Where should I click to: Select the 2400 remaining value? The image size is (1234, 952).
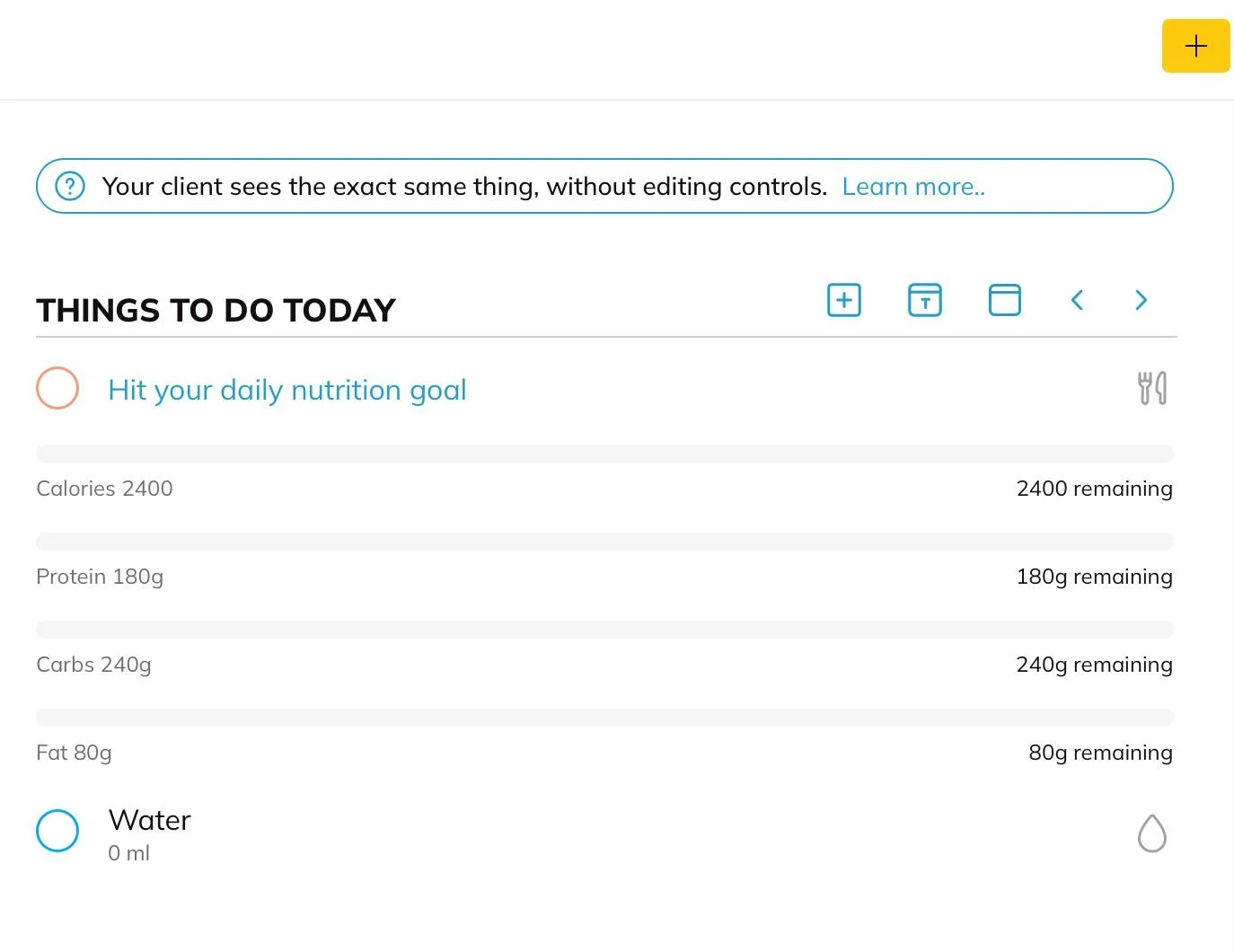tap(1094, 489)
